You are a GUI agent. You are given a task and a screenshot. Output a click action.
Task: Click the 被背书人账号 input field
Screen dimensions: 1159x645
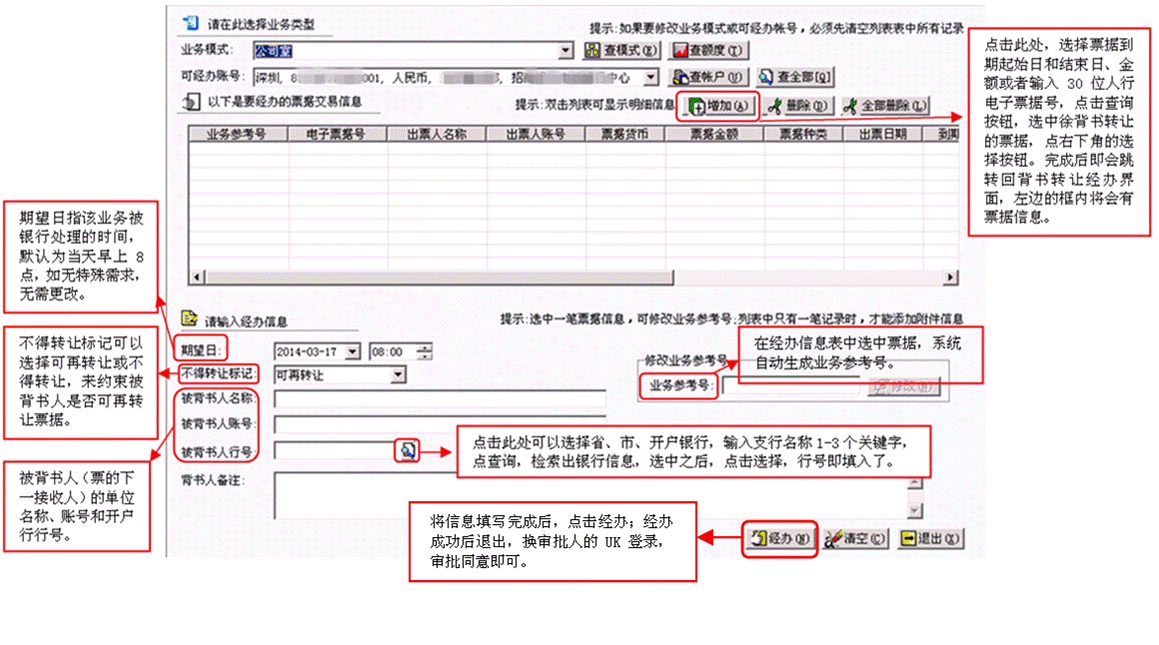(x=440, y=424)
